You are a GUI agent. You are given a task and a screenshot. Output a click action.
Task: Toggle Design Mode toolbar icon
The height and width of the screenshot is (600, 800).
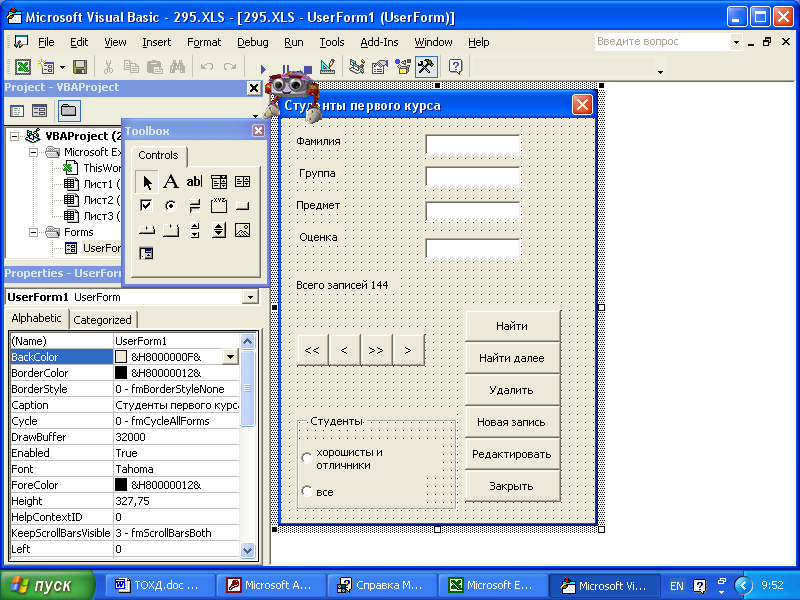[327, 66]
